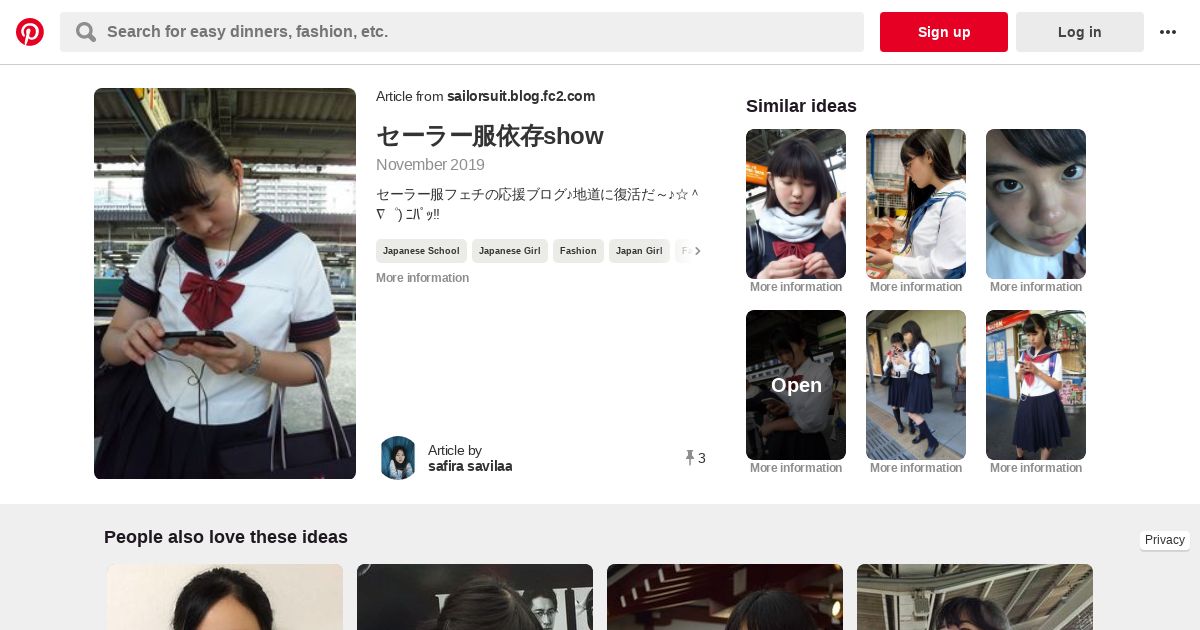Select the Japanese Girl tag
1200x630 pixels.
(x=509, y=251)
